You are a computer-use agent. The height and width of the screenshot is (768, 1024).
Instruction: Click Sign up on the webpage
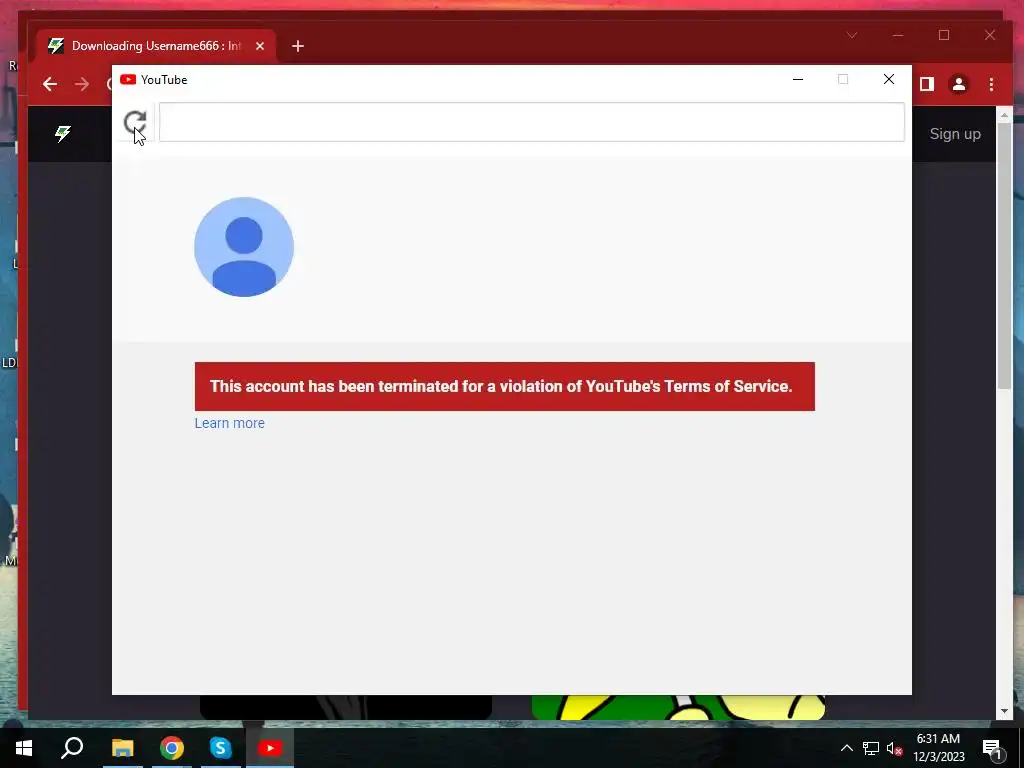(x=955, y=134)
